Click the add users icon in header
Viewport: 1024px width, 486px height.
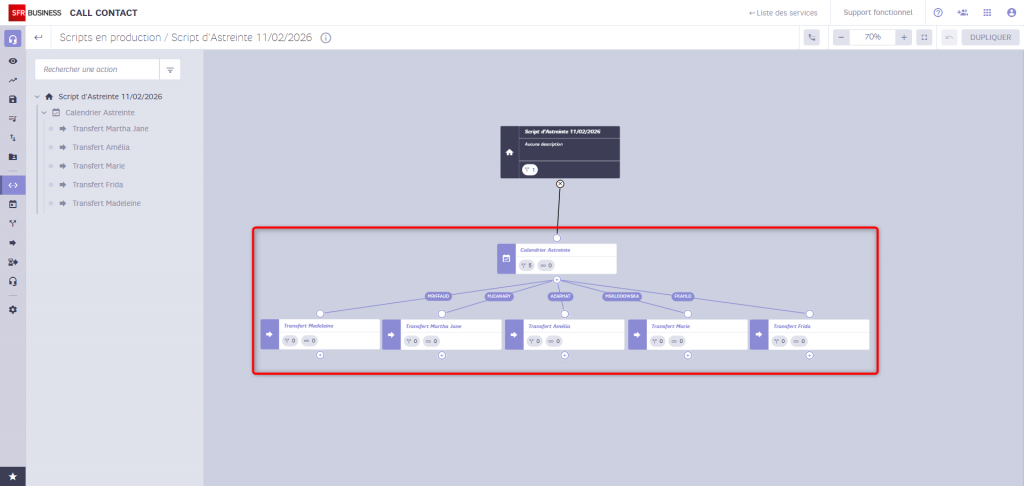[962, 13]
